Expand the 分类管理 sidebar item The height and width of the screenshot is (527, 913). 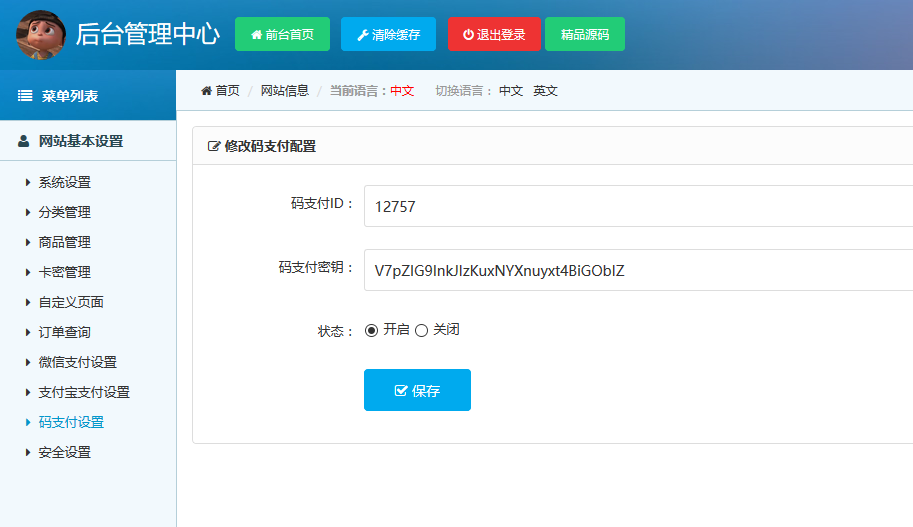pos(64,212)
